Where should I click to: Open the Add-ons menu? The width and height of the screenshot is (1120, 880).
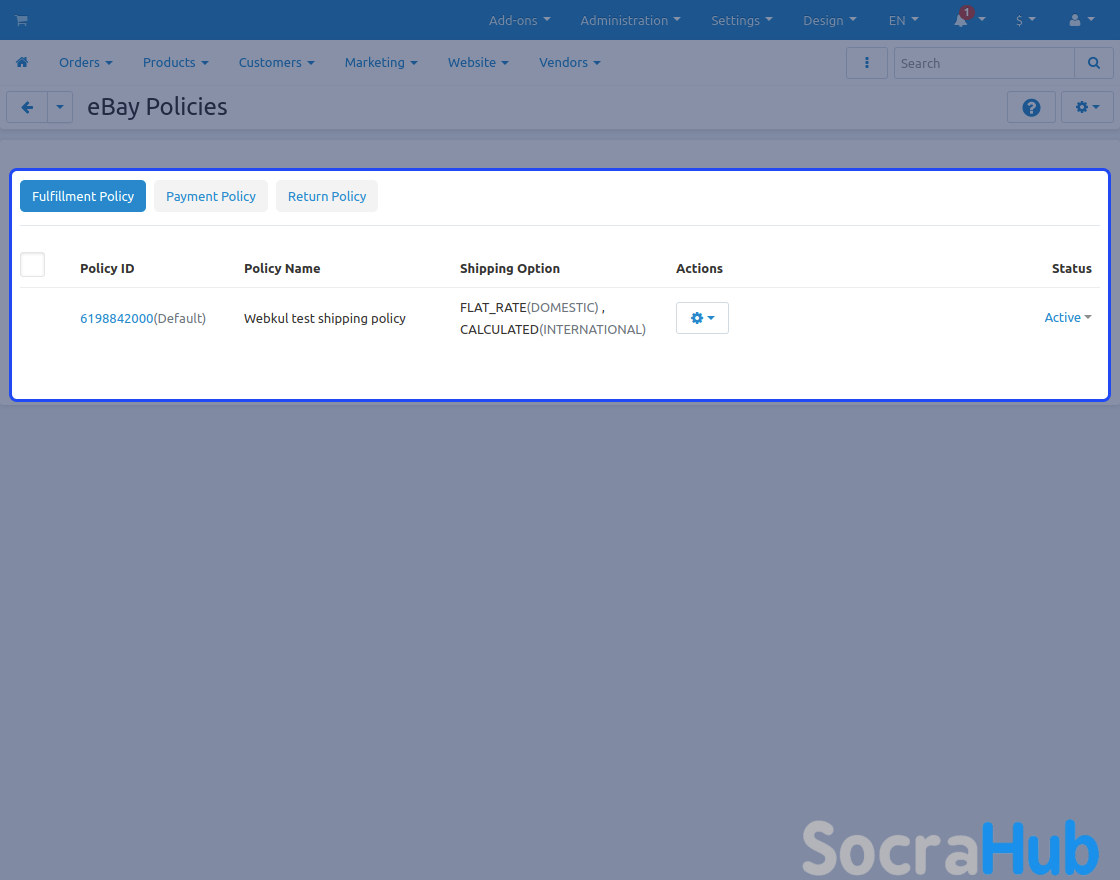pos(519,20)
